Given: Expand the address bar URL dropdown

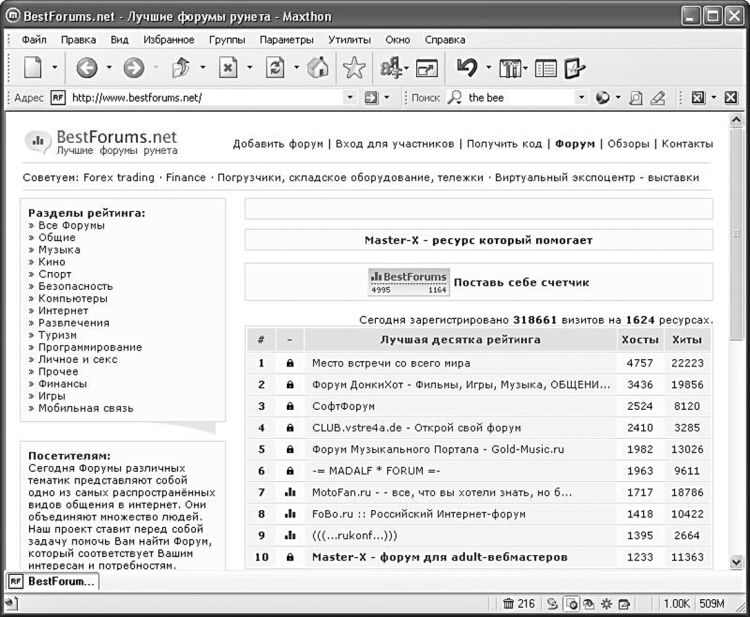Looking at the screenshot, I should click(350, 98).
